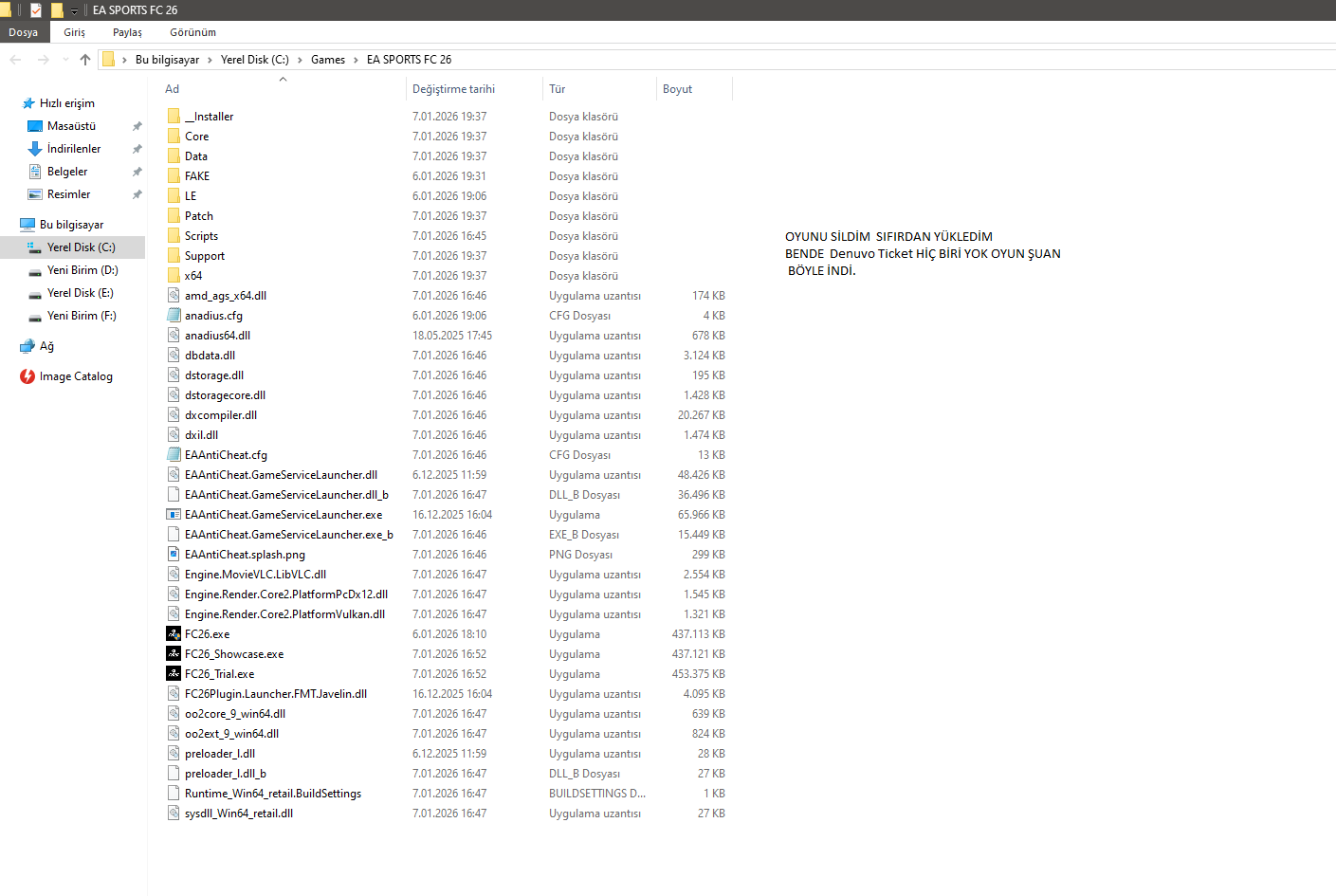Select file dstorage.dll
This screenshot has width=1336, height=896.
(214, 375)
